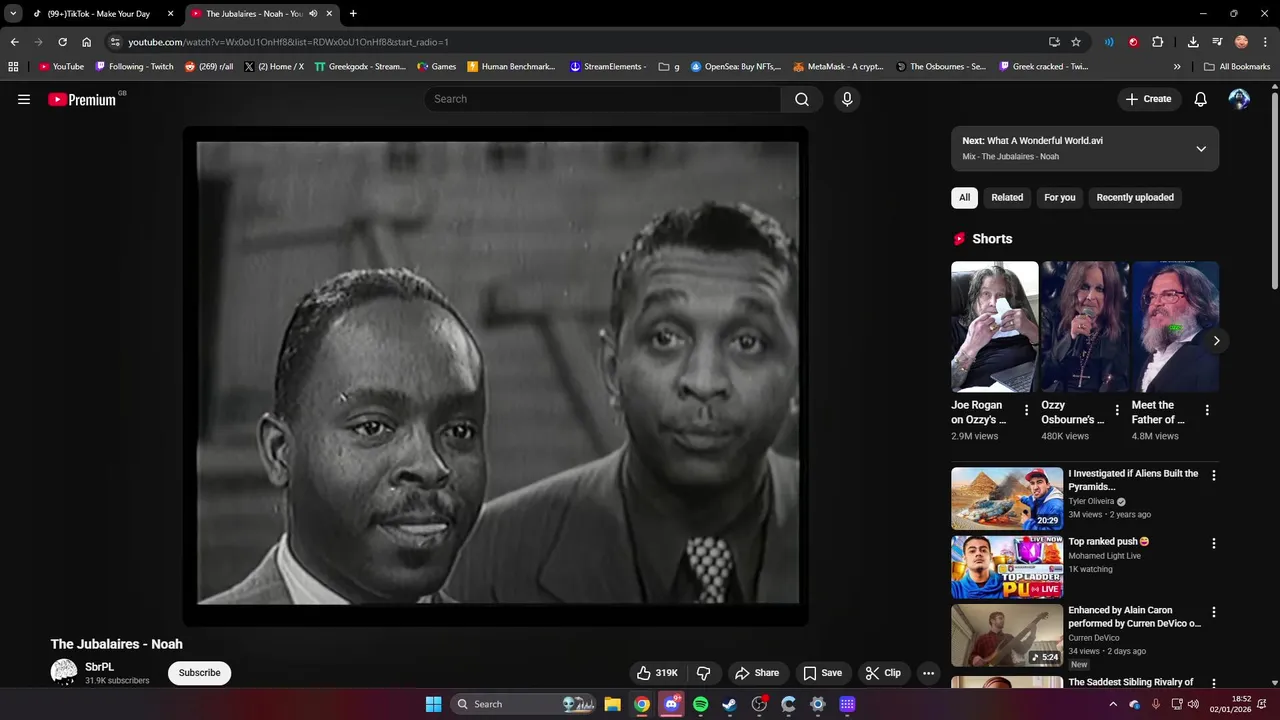Open the Aliens Built the Pyramids thumbnail

tap(1007, 498)
